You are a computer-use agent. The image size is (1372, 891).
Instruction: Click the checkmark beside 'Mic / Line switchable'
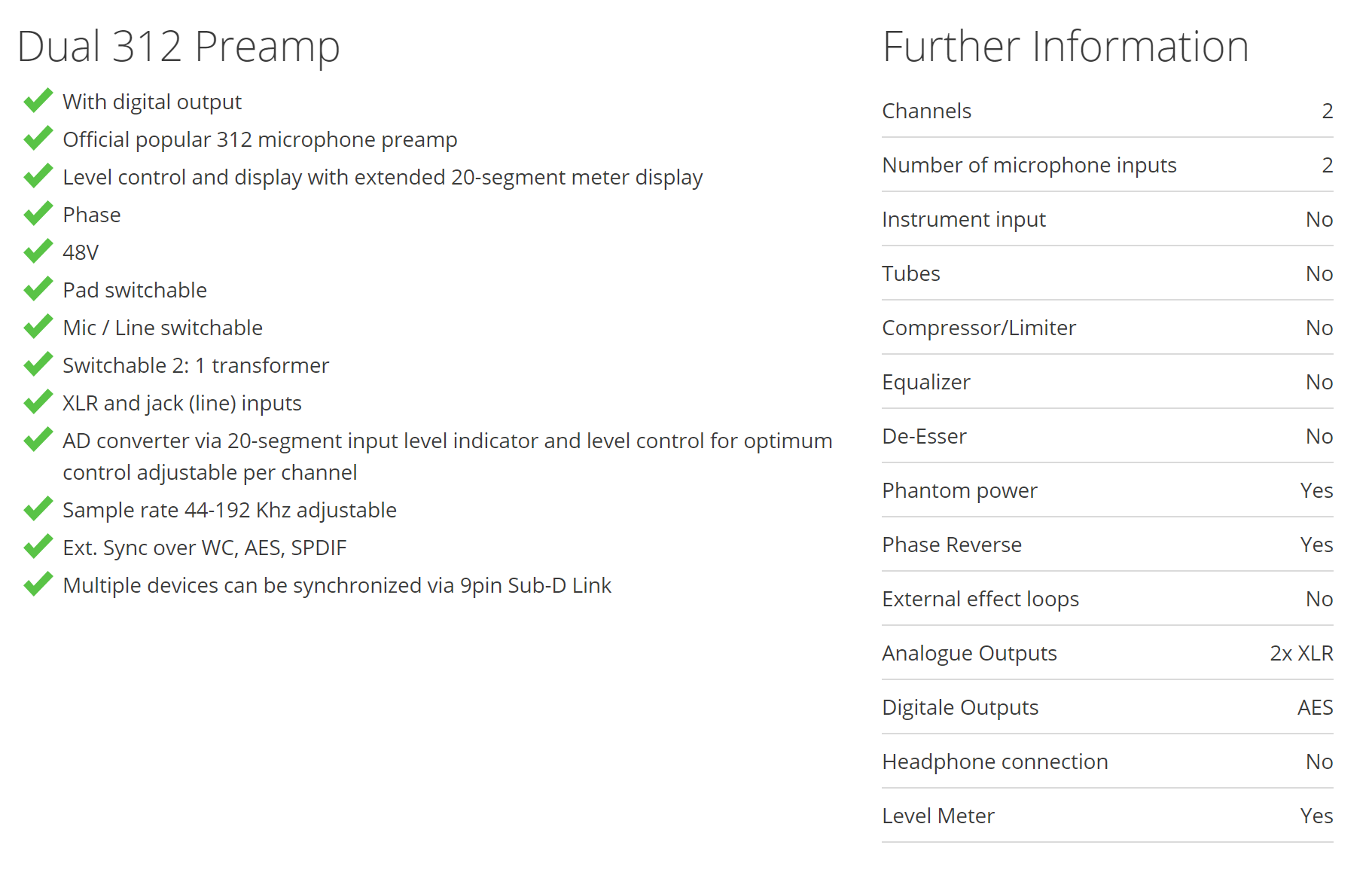[x=38, y=326]
